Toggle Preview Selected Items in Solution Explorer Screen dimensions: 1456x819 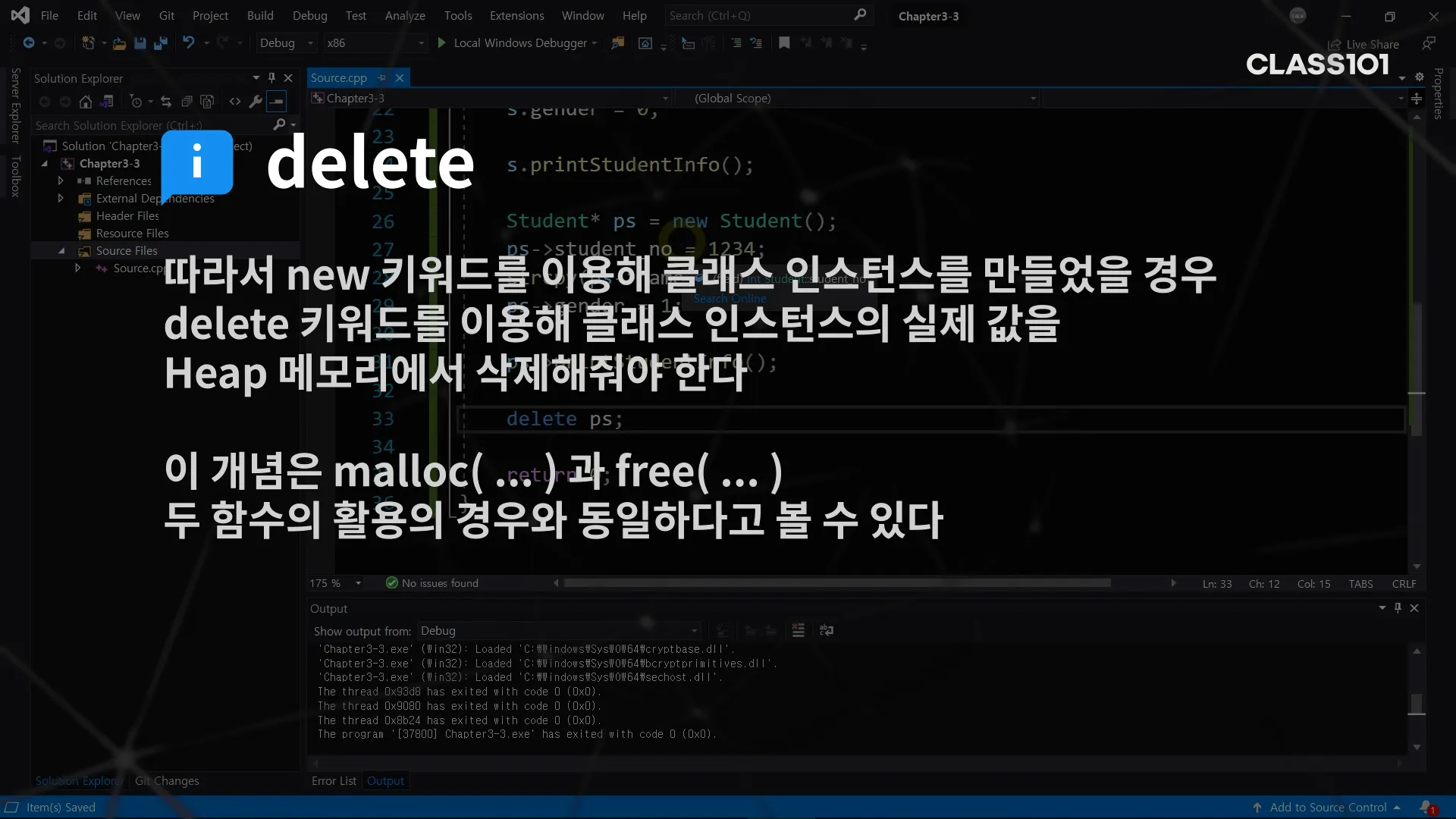tap(277, 102)
